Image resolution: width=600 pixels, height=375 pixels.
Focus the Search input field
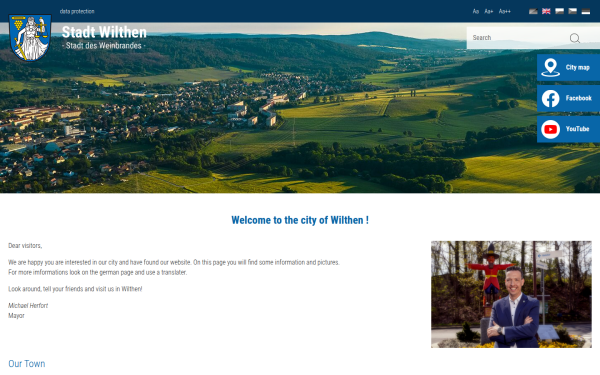pos(518,38)
